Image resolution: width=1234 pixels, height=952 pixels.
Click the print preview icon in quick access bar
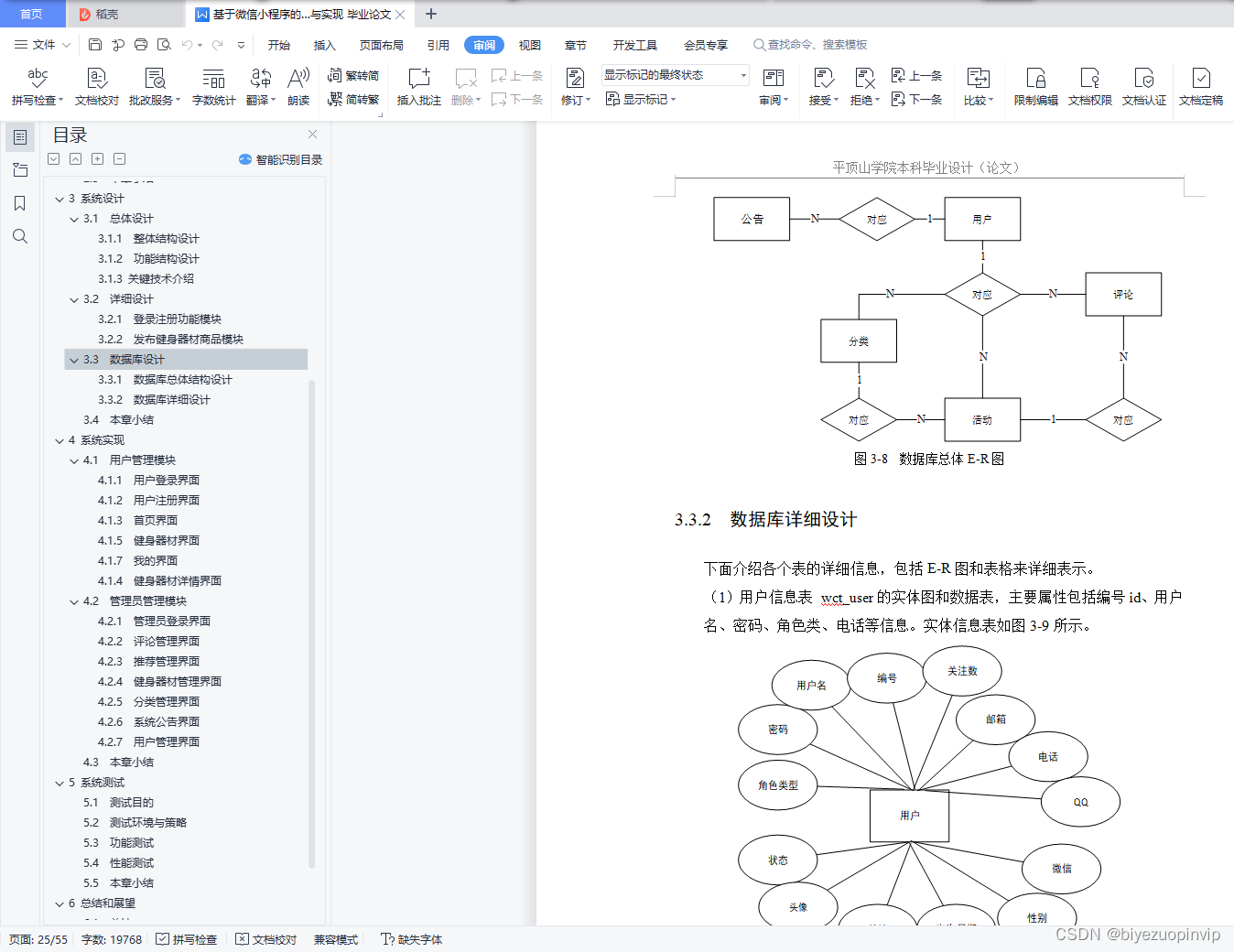(164, 44)
